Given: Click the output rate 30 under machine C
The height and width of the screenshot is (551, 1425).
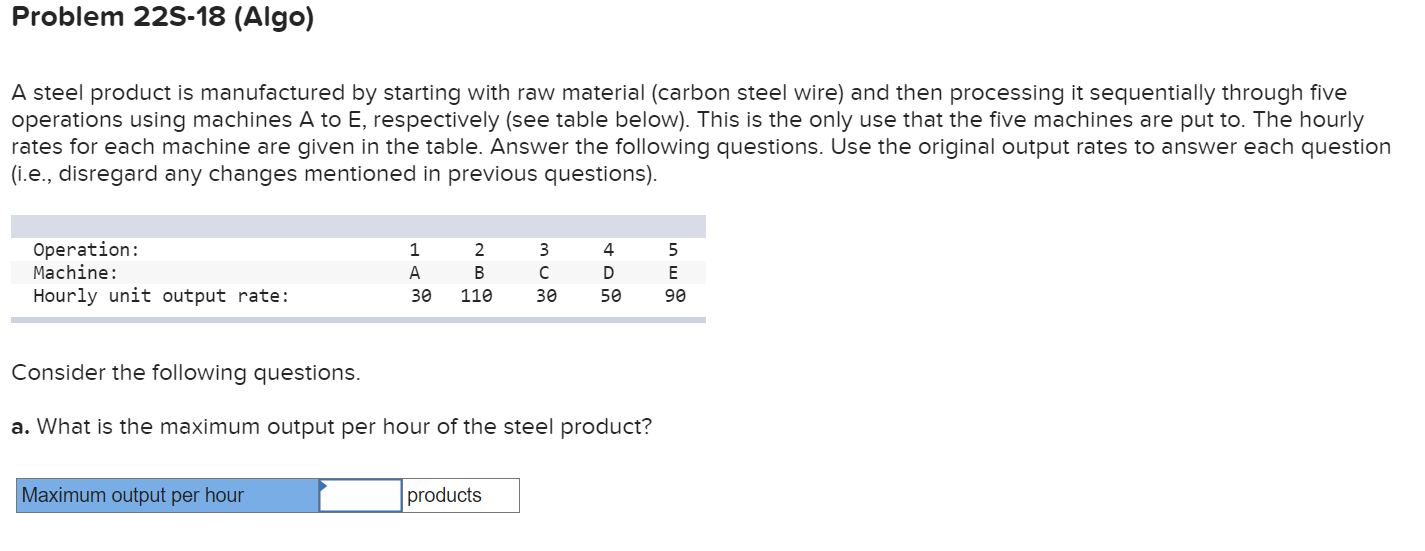Looking at the screenshot, I should (x=545, y=296).
